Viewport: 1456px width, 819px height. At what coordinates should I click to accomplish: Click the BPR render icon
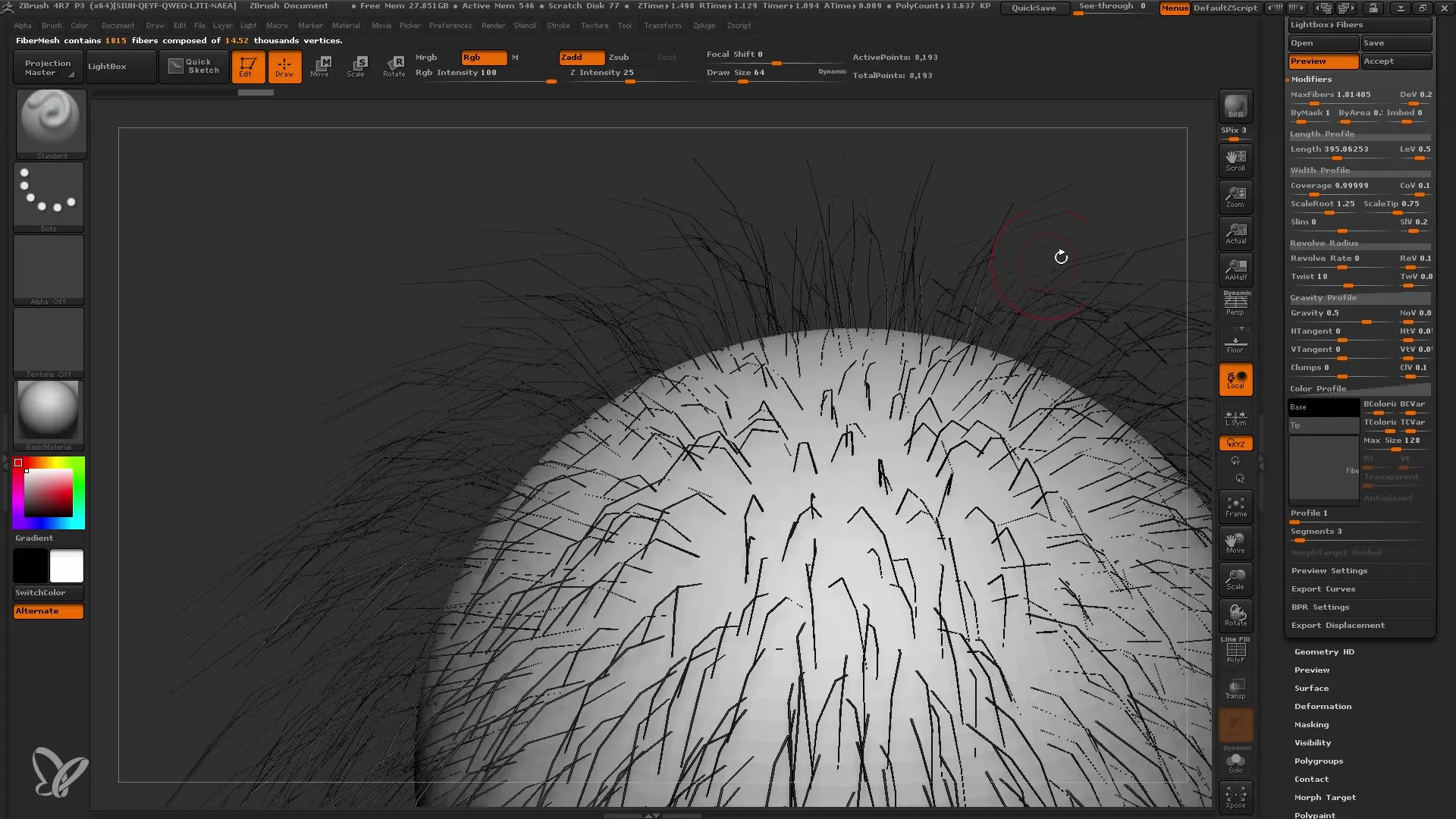click(1235, 106)
